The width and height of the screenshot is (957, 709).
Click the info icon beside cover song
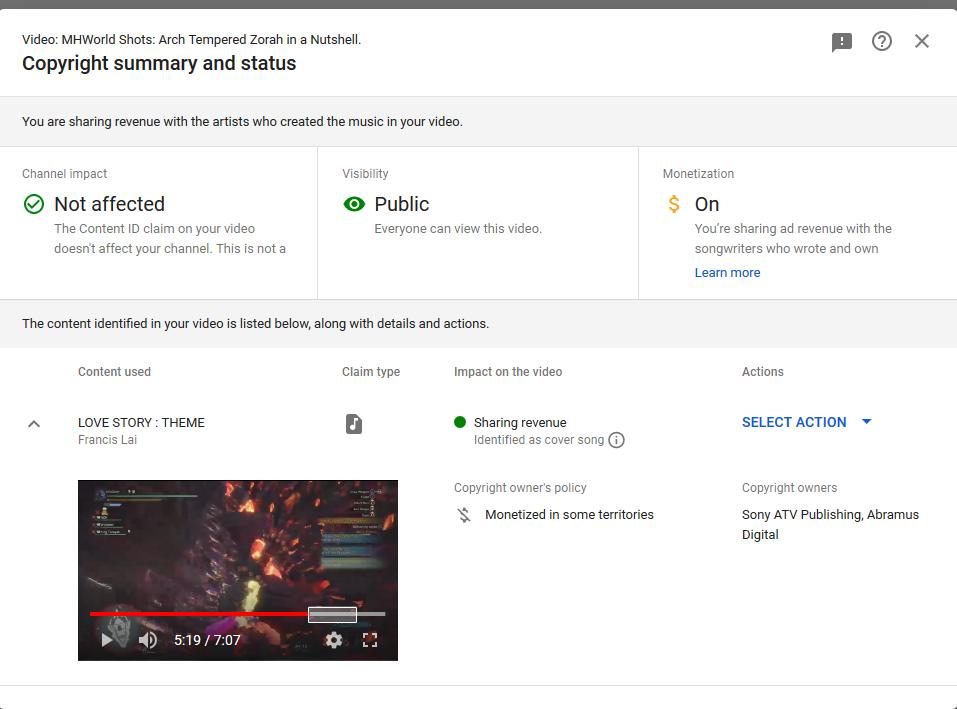point(616,440)
